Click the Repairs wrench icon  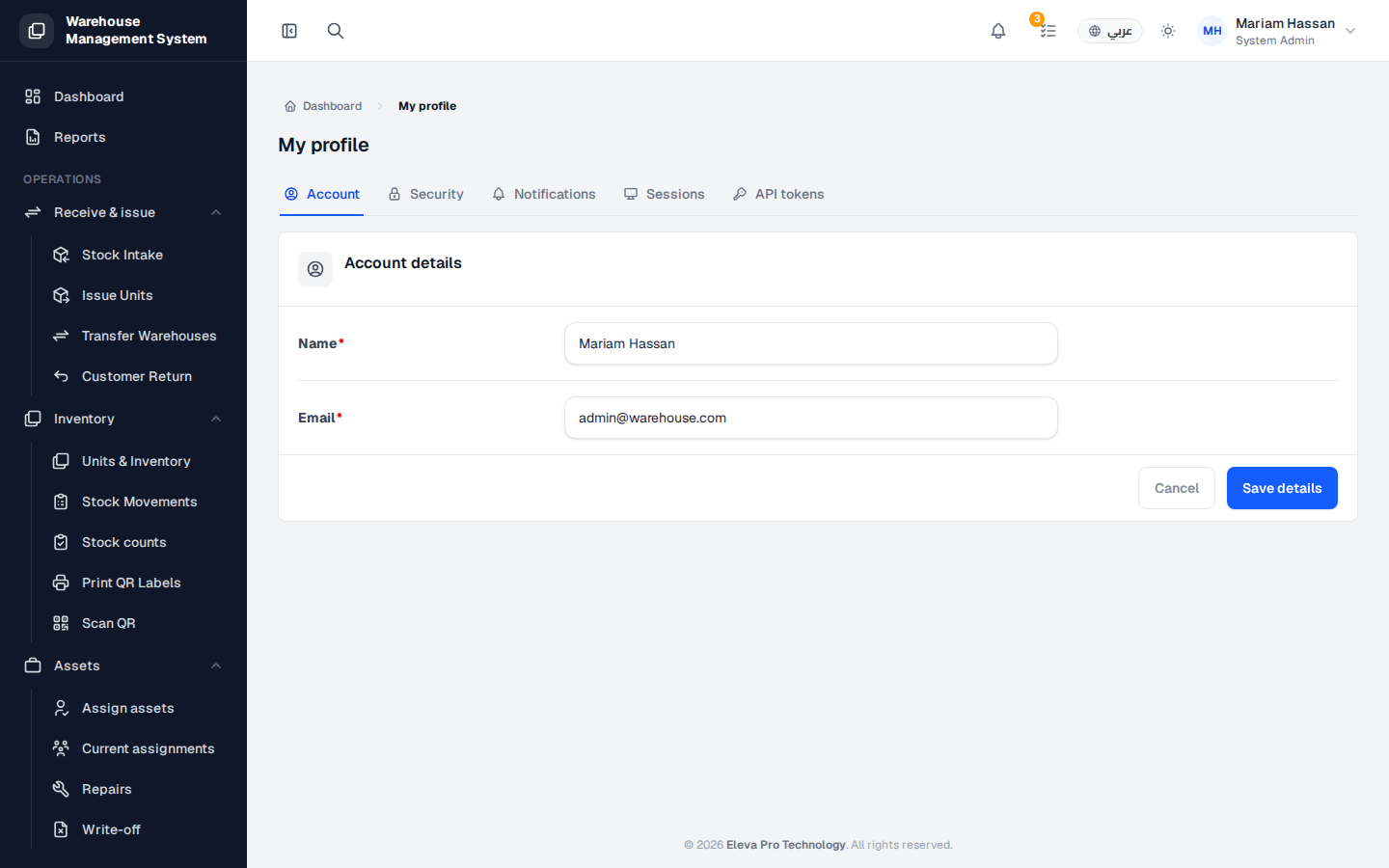(61, 789)
